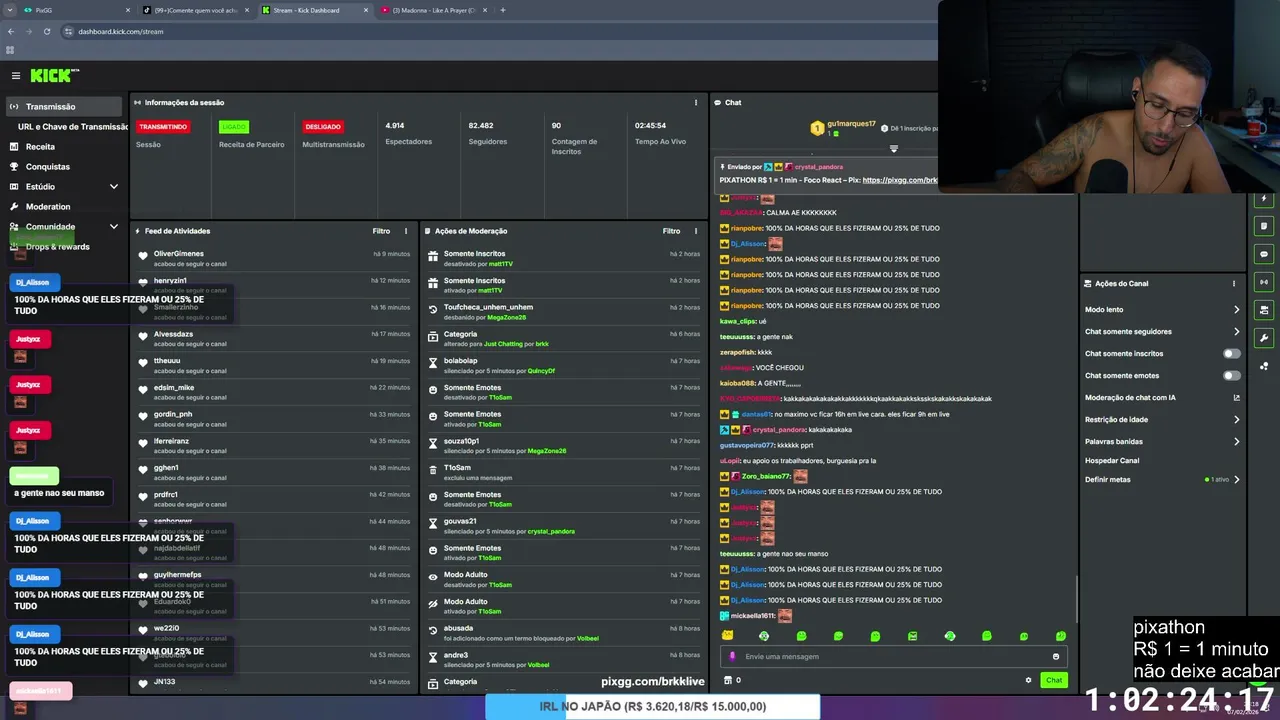The height and width of the screenshot is (720, 1280).
Task: Click the green Chat send button
Action: [x=1054, y=680]
